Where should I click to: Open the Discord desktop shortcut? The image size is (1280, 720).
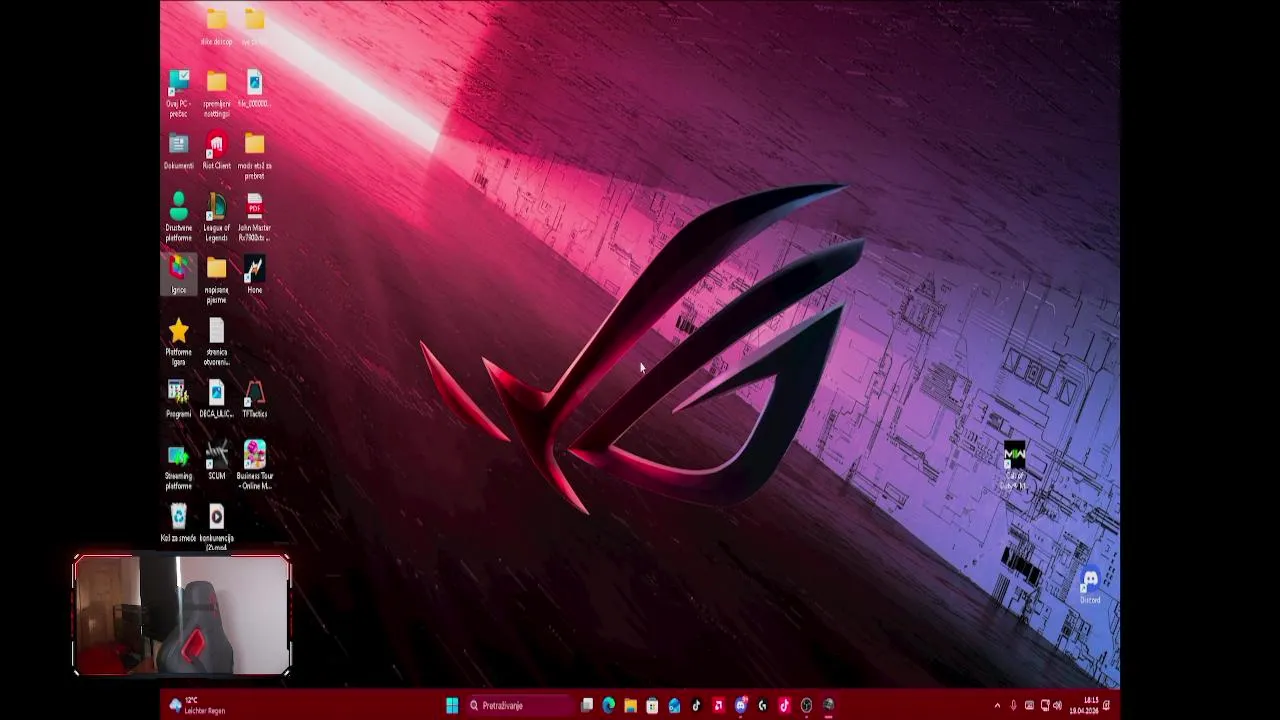pyautogui.click(x=1090, y=585)
